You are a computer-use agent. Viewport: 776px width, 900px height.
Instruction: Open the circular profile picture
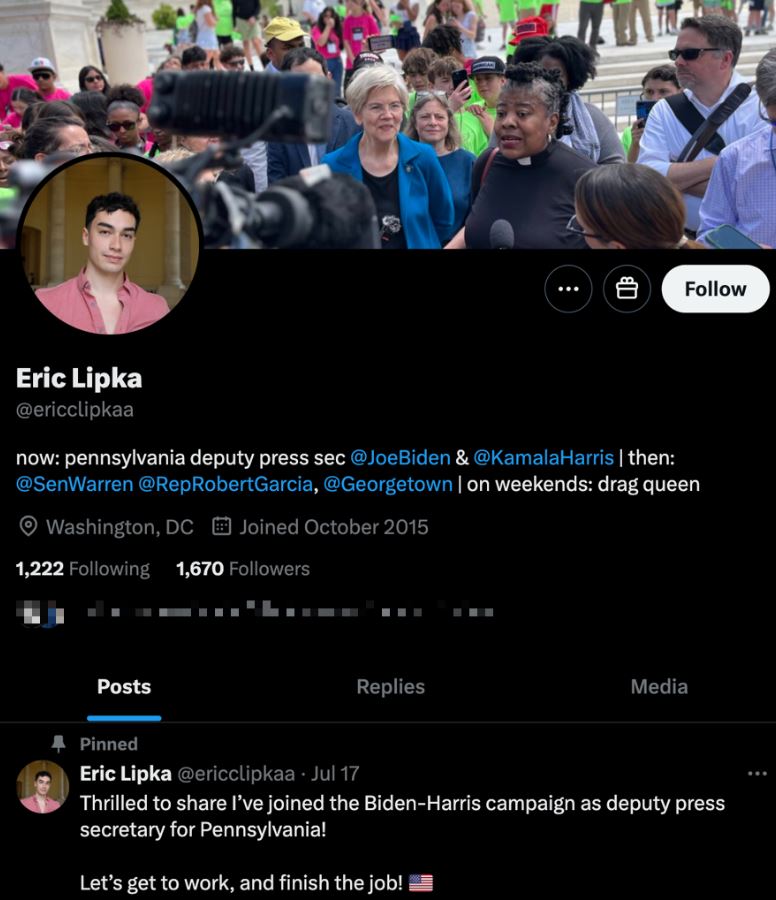109,244
